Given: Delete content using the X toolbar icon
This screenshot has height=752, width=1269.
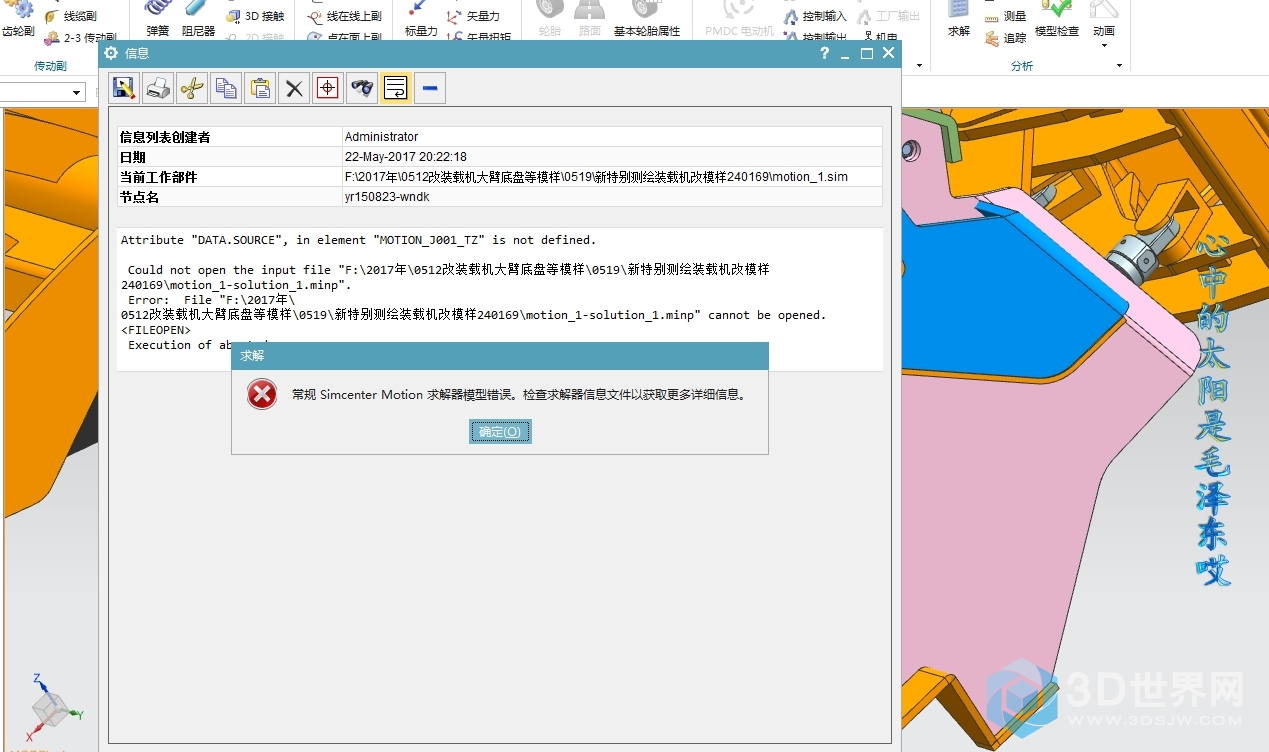Looking at the screenshot, I should click(294, 89).
